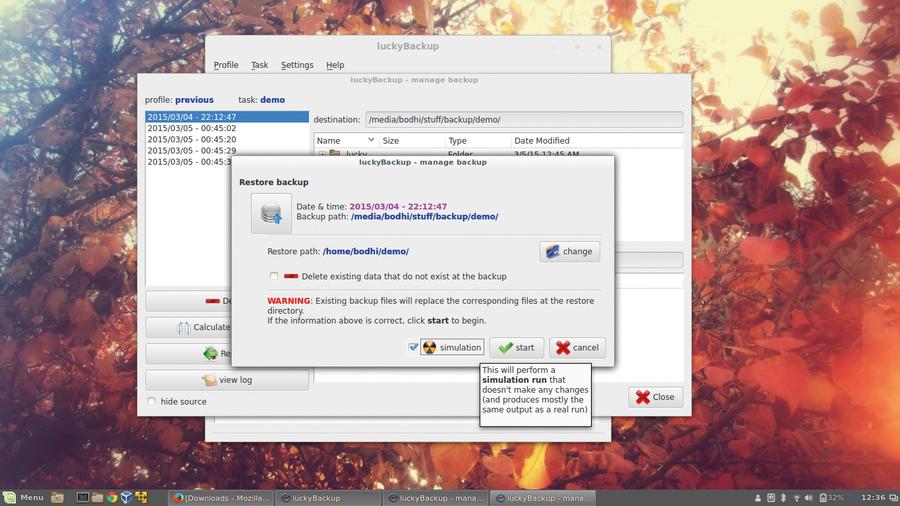Click Close in the manage backup window

tap(655, 397)
